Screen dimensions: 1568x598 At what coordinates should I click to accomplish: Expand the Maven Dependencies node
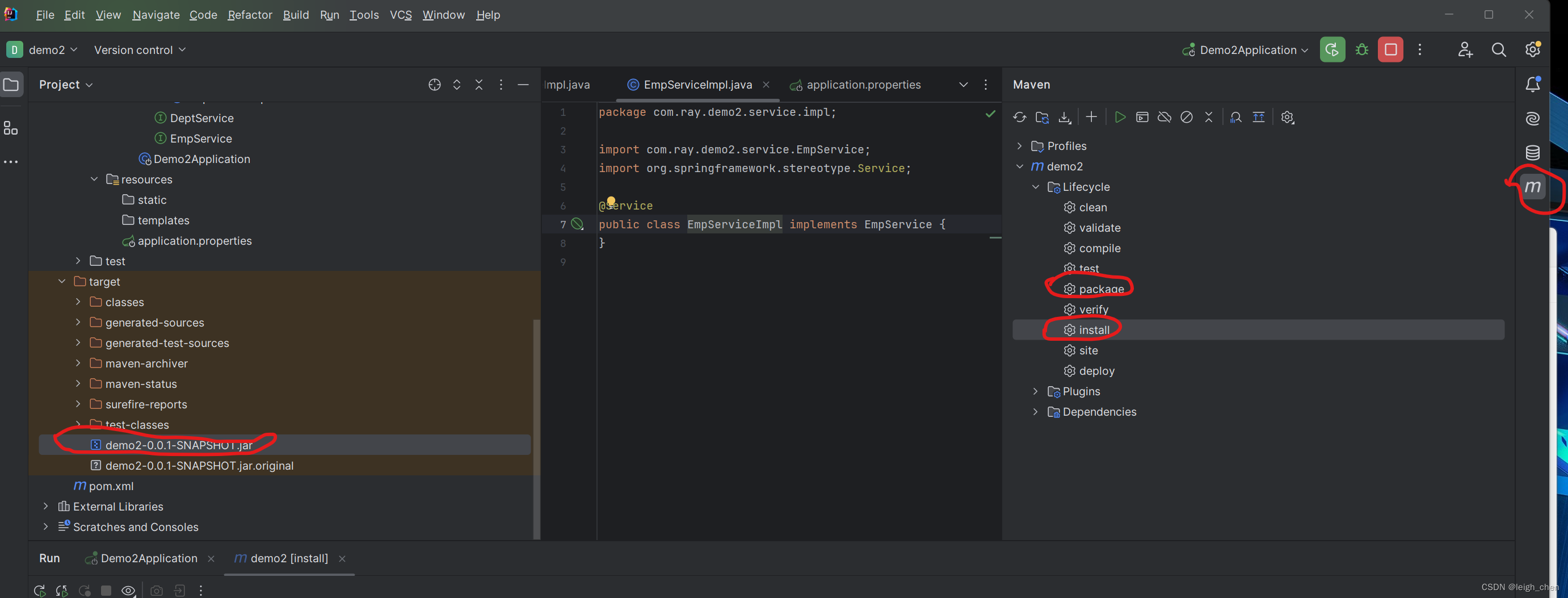[1035, 412]
